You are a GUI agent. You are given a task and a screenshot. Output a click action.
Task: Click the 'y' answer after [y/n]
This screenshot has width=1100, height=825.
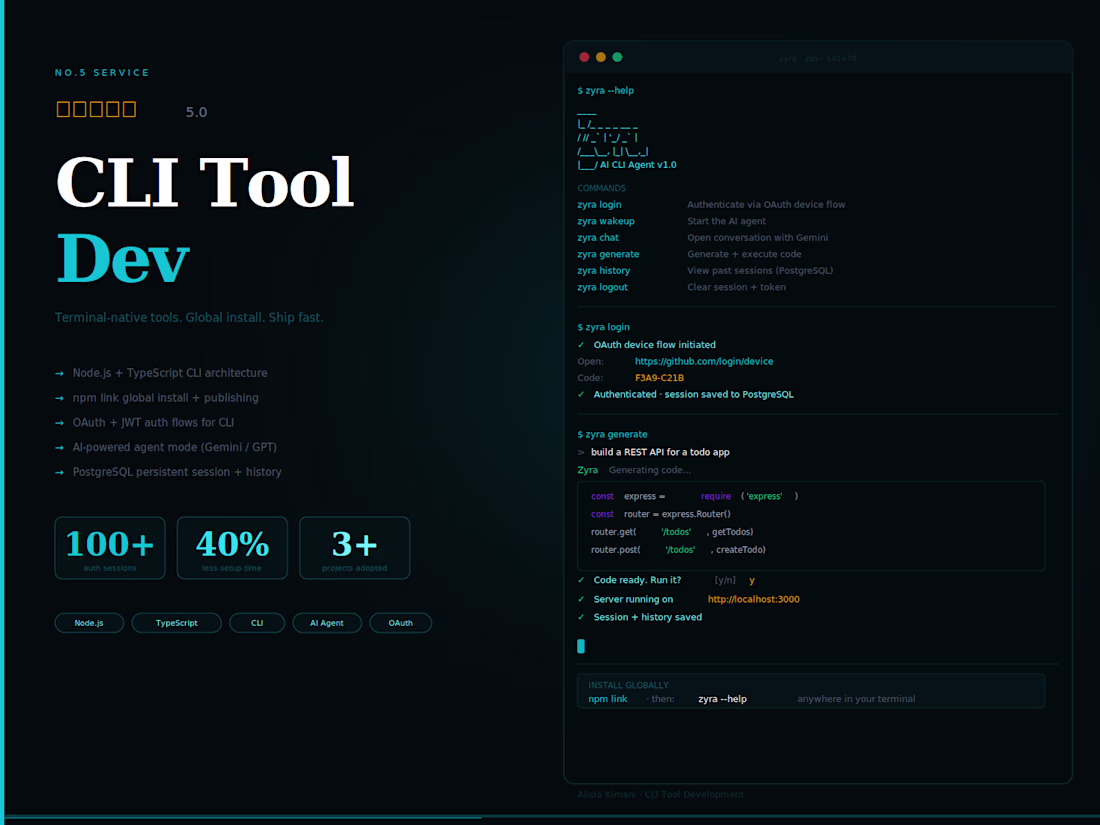pyautogui.click(x=752, y=580)
